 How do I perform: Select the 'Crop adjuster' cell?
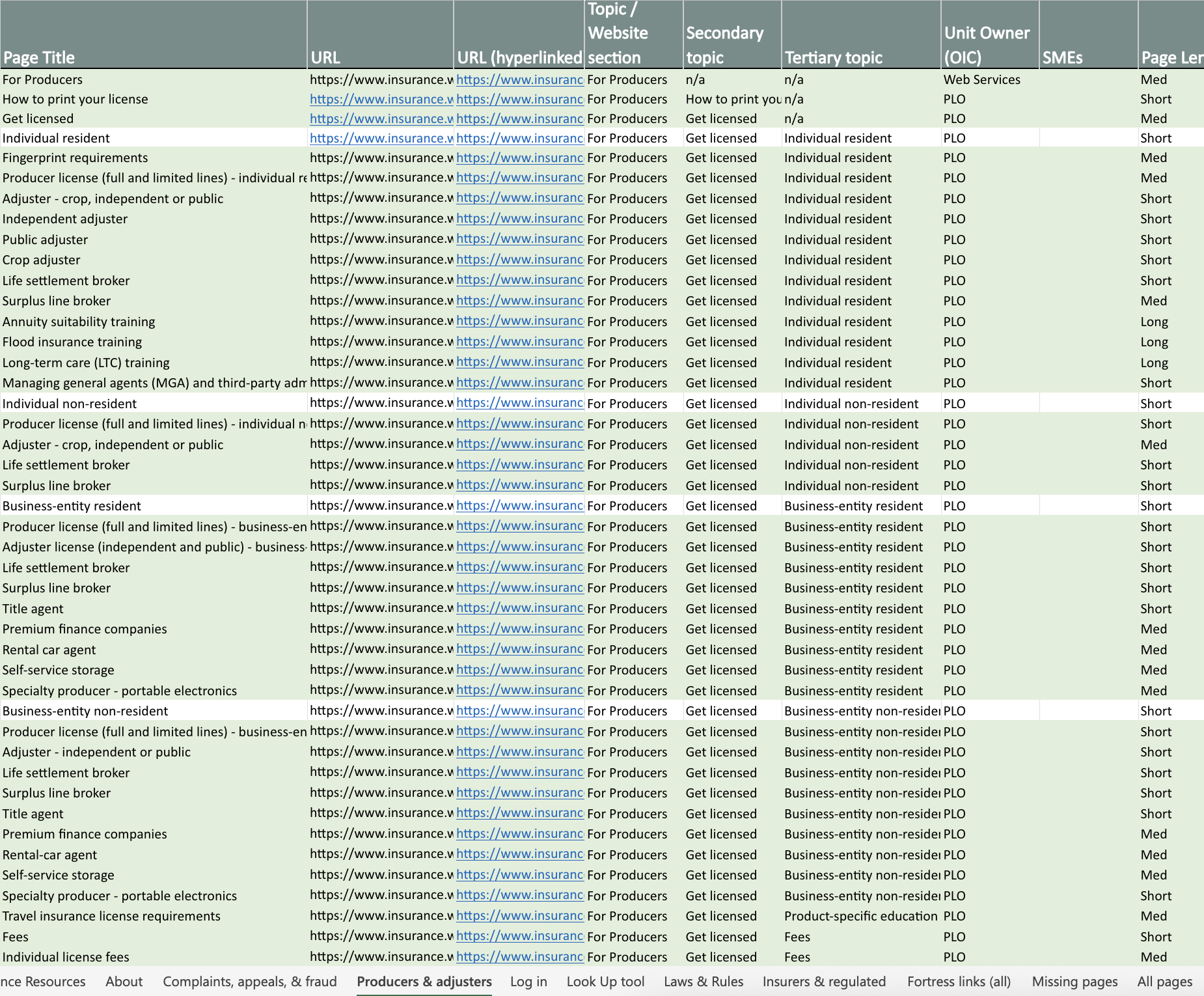coord(154,260)
